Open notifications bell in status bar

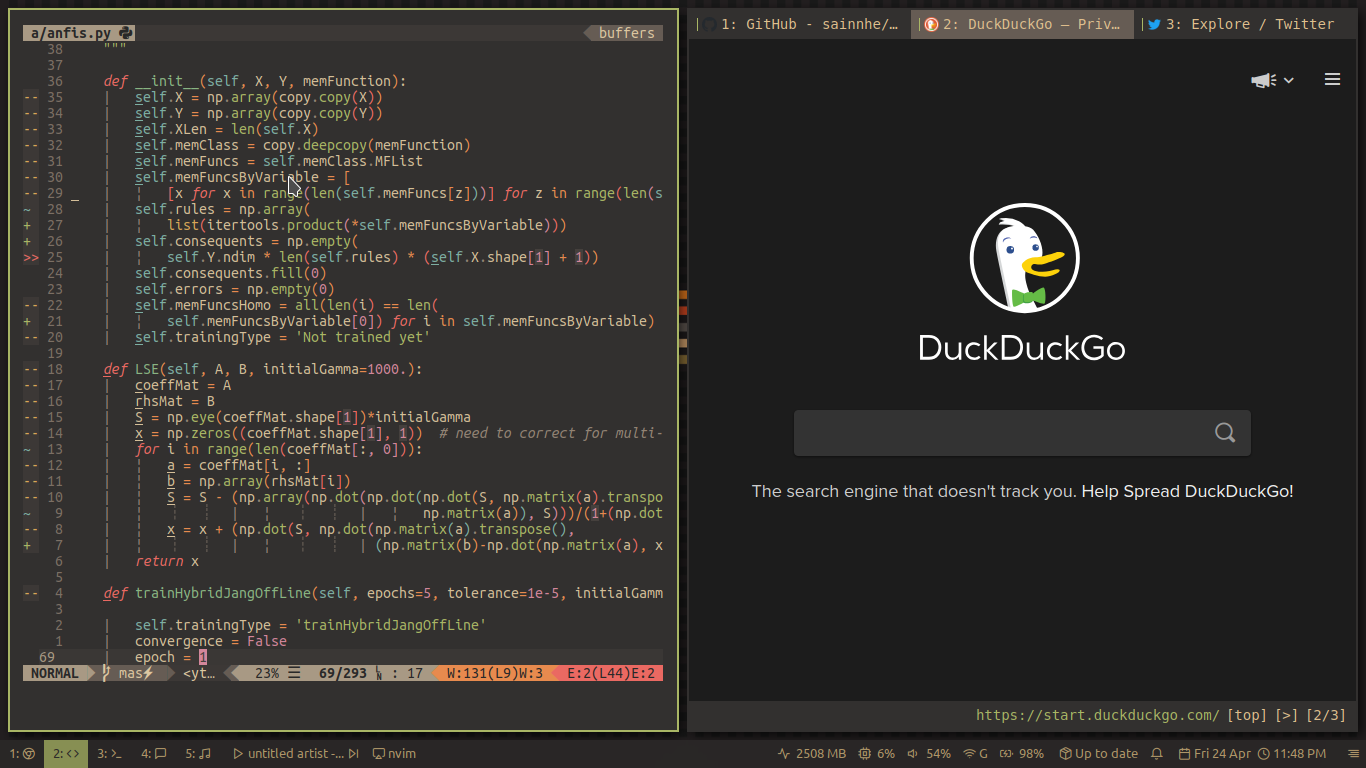pos(1157,753)
